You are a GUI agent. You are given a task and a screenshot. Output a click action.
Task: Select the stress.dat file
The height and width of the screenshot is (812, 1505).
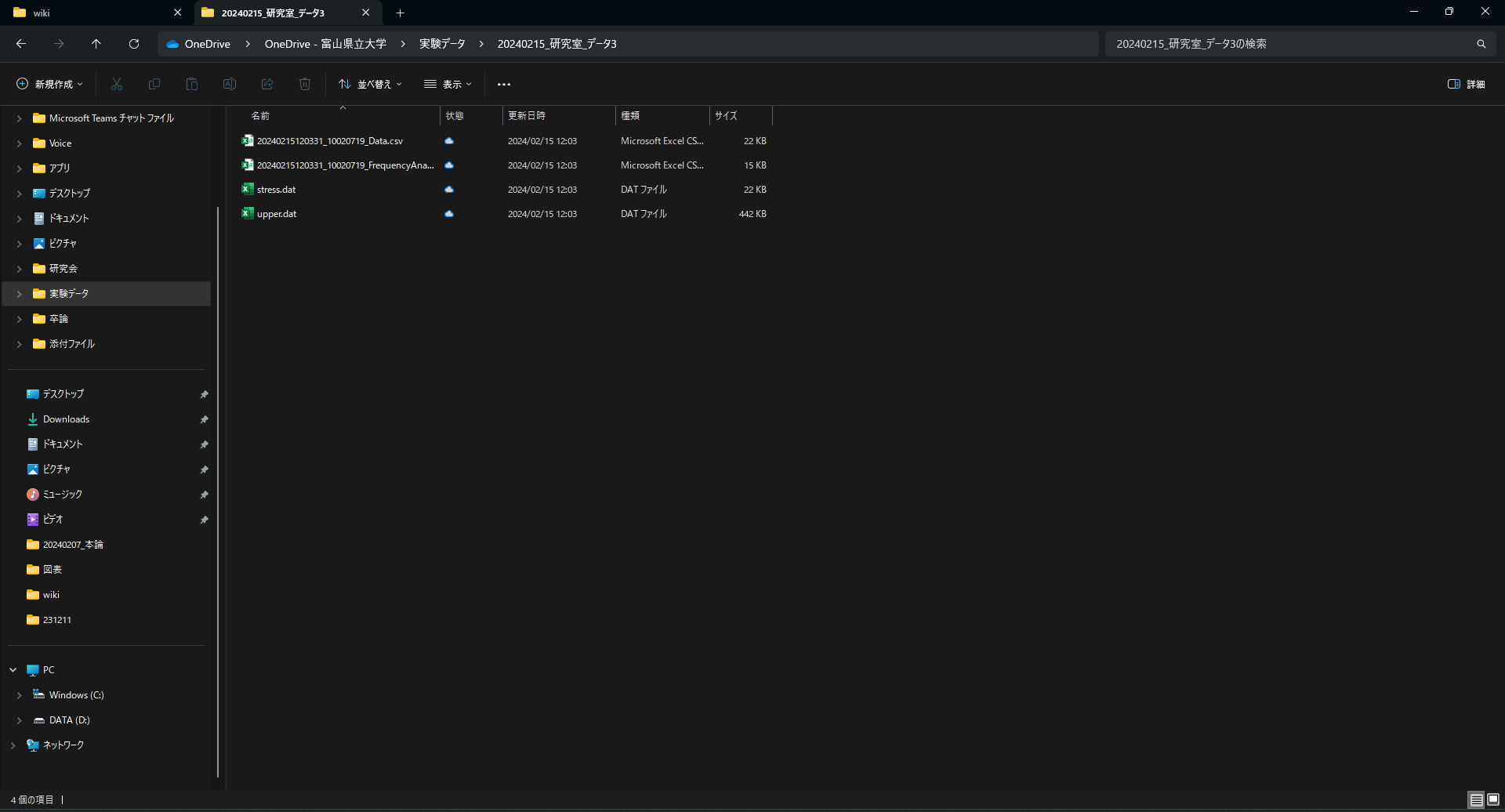tap(277, 190)
